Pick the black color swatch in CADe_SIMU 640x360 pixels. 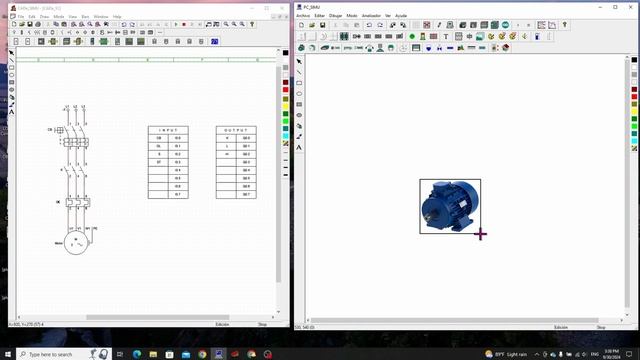pyautogui.click(x=285, y=53)
